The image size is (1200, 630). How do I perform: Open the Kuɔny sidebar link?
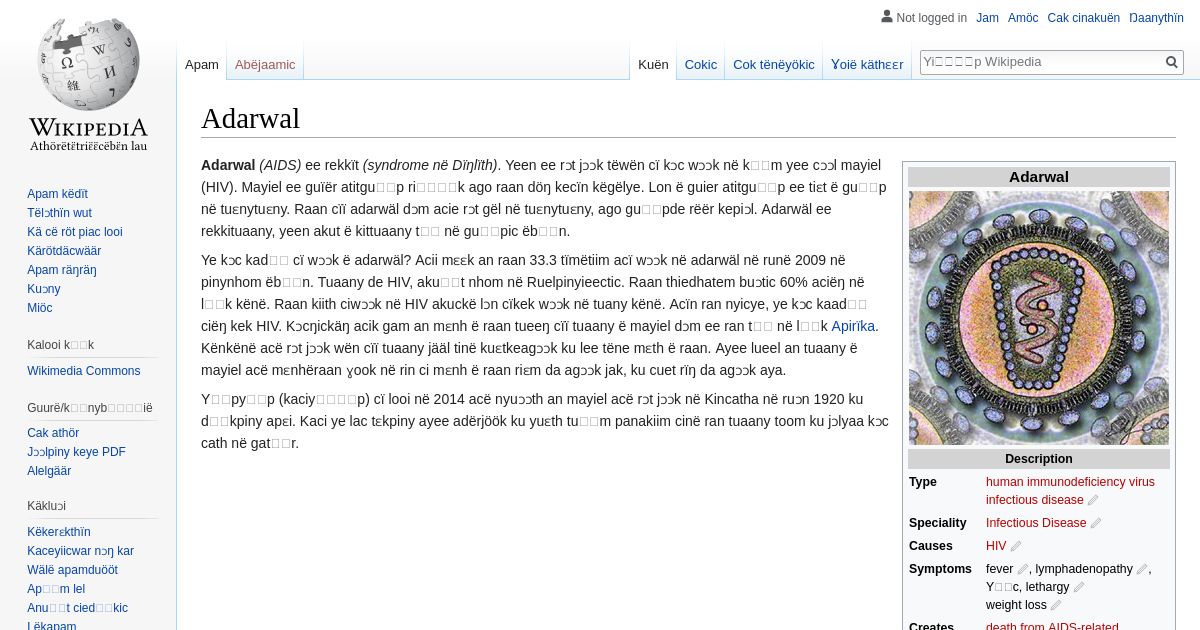click(44, 289)
